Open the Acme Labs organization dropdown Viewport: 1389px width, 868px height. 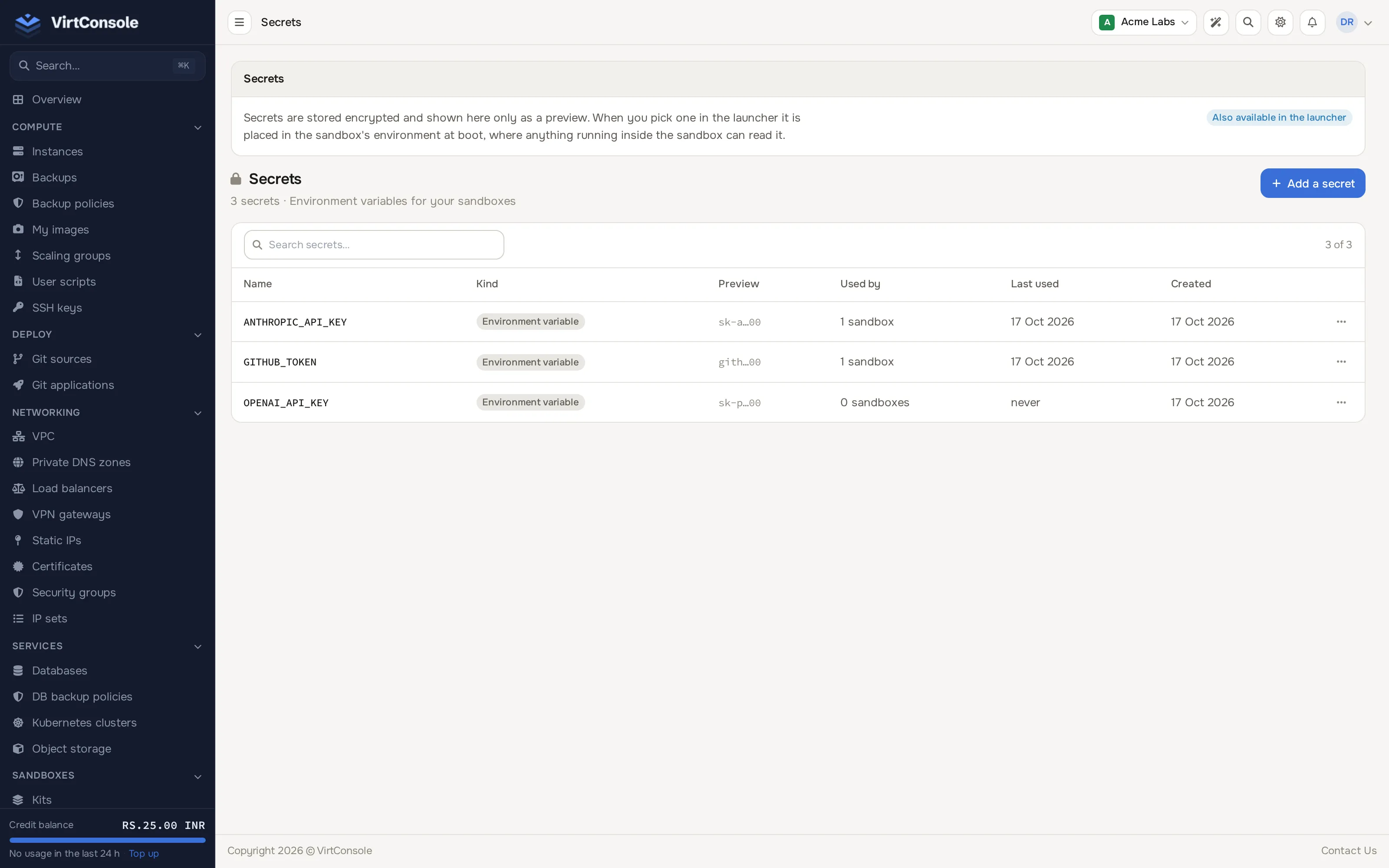coord(1143,23)
